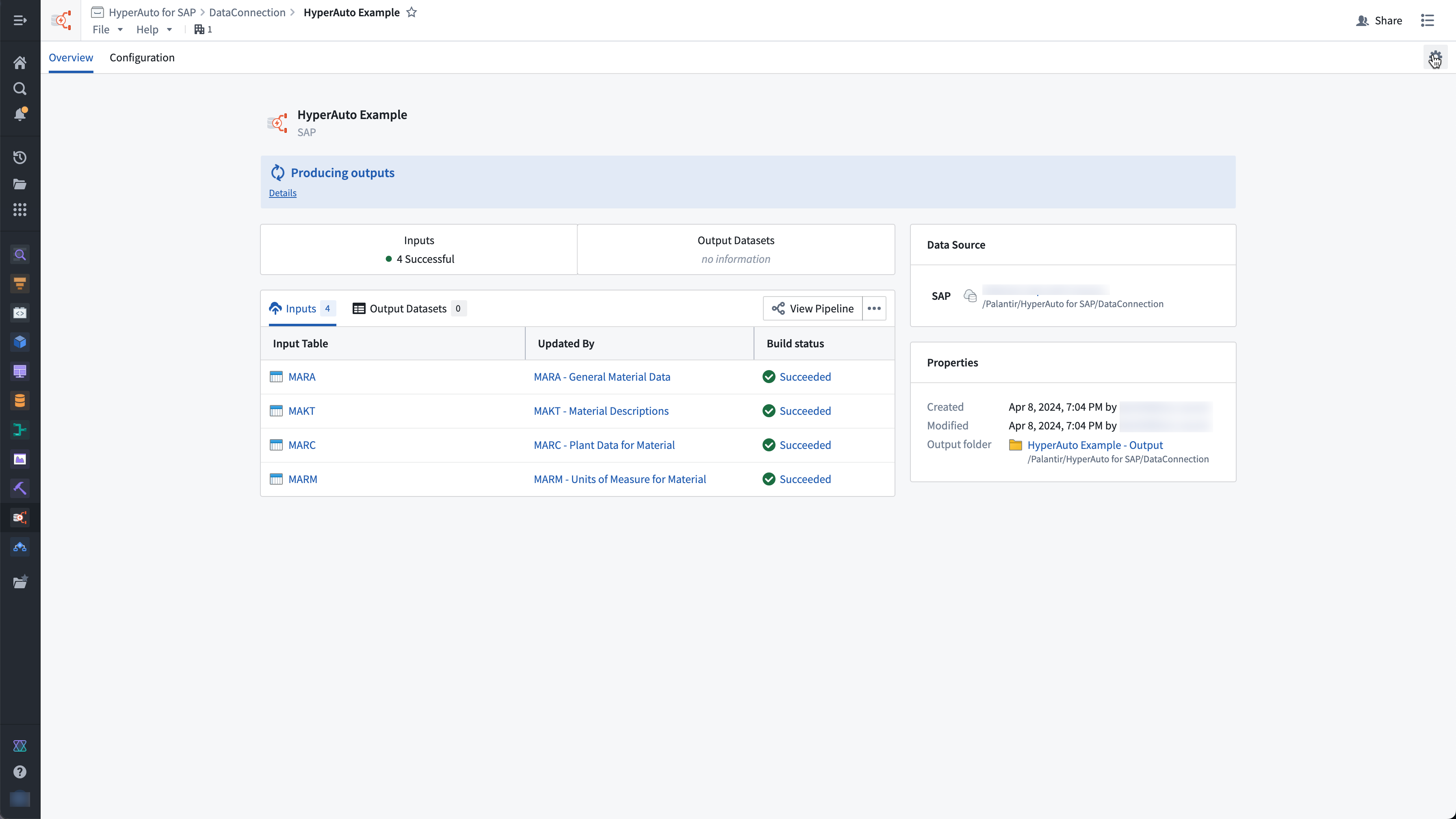1456x819 pixels.
Task: Open the purple magnifier app in sidebar
Action: [20, 255]
